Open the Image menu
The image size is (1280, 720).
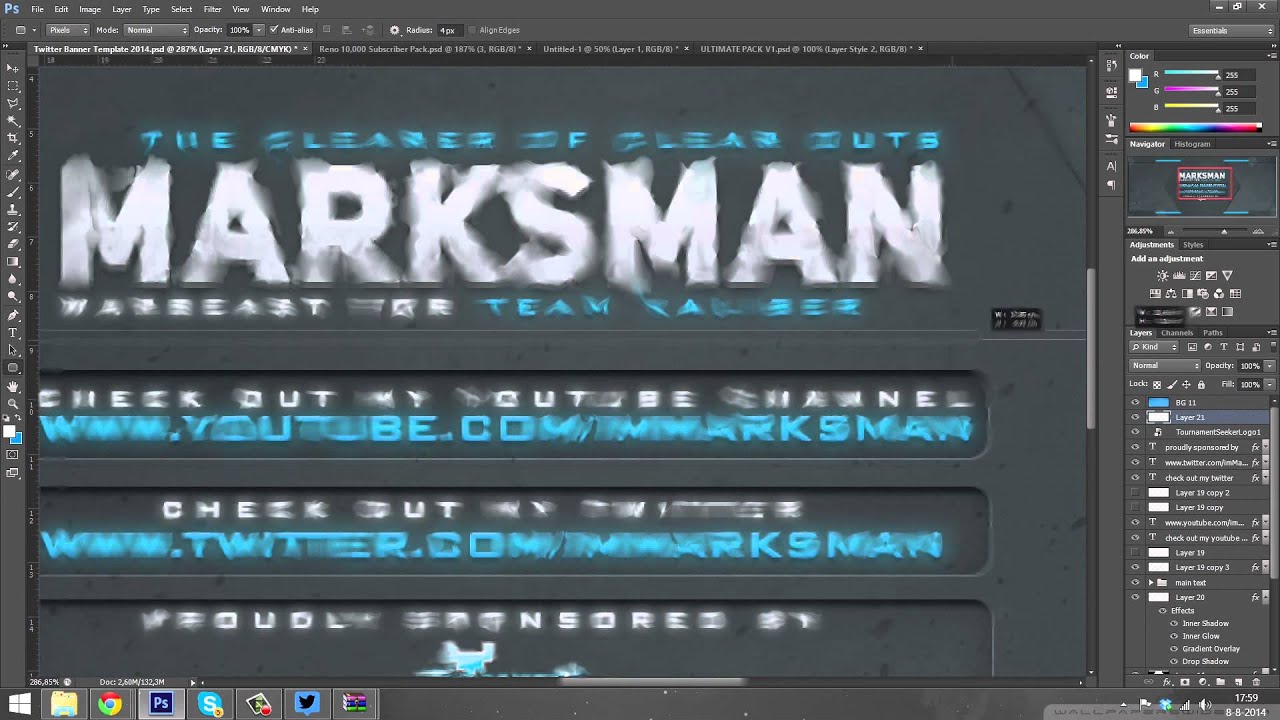90,9
